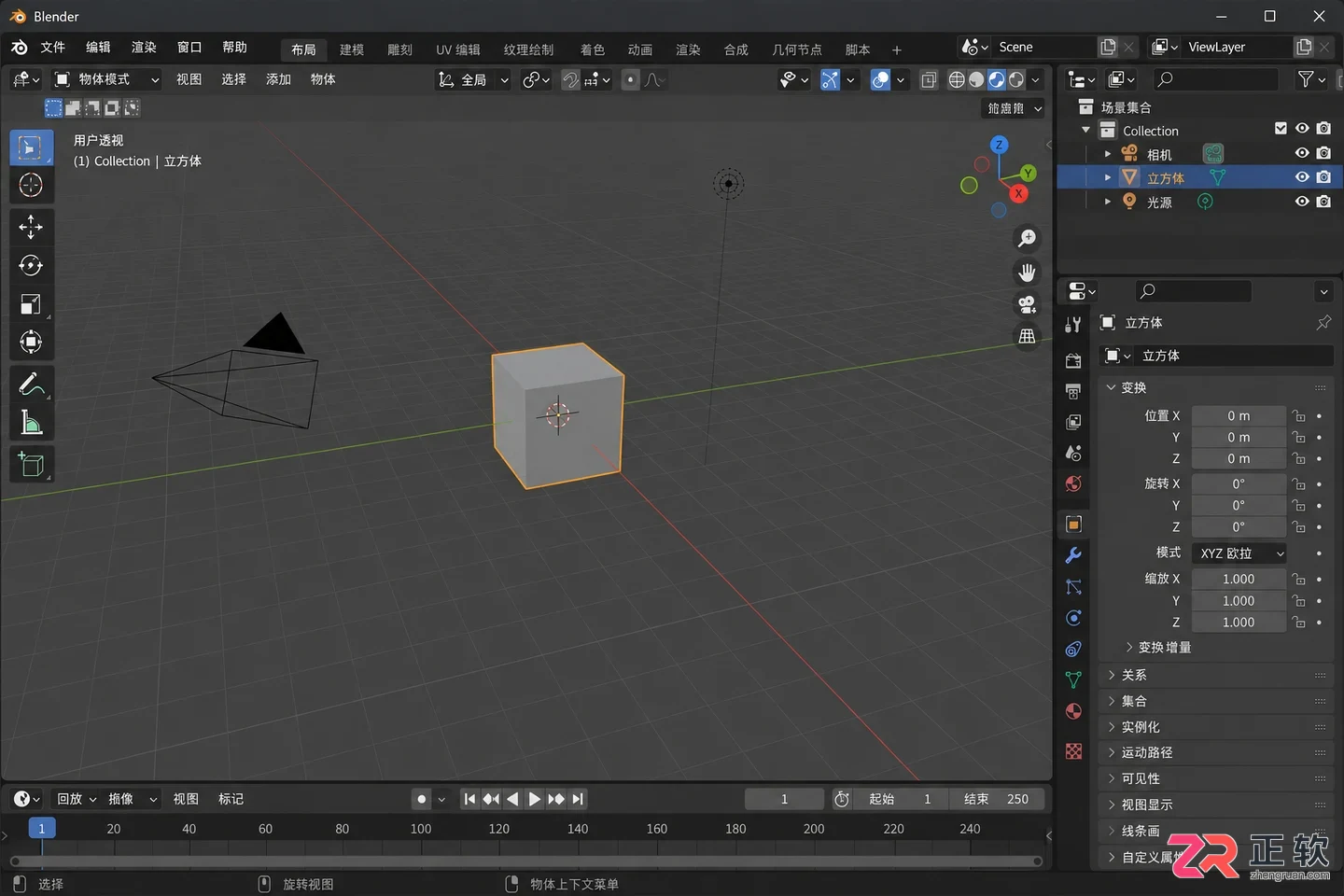Activate the Move tool

[x=31, y=227]
